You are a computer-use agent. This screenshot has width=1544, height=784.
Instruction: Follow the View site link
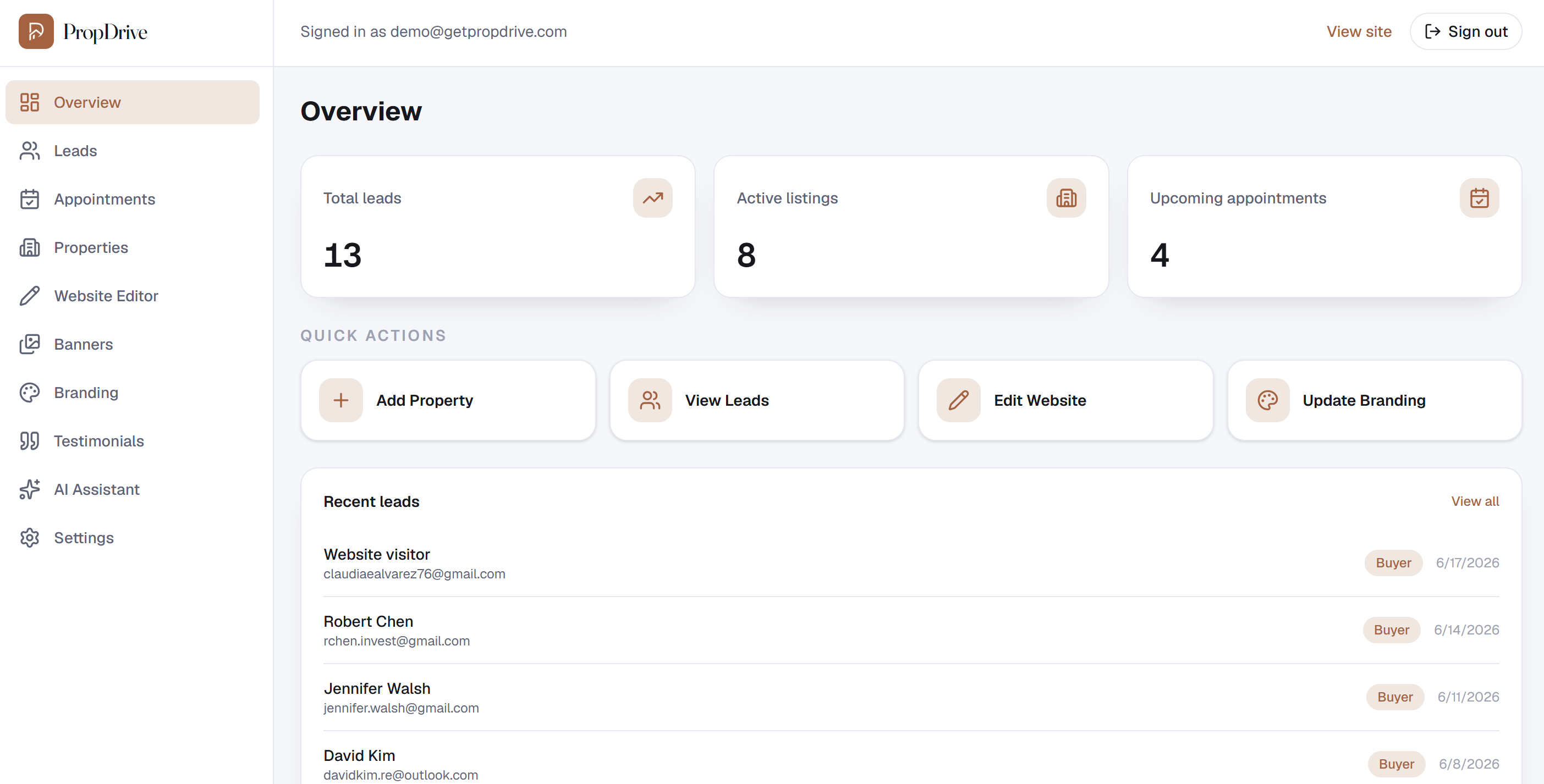click(x=1359, y=31)
